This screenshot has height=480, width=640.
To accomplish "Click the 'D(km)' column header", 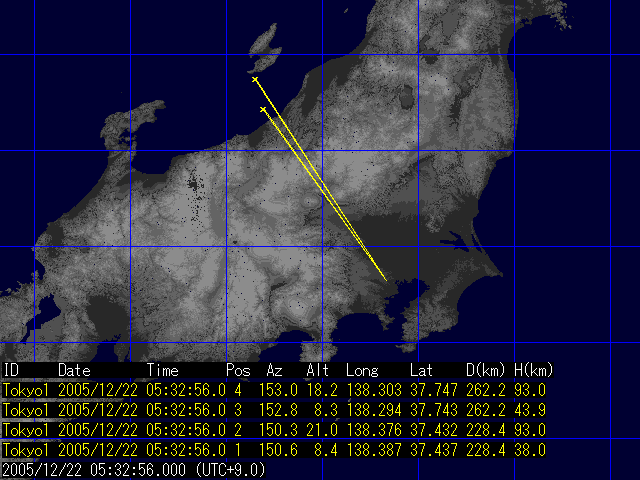I will tap(485, 371).
